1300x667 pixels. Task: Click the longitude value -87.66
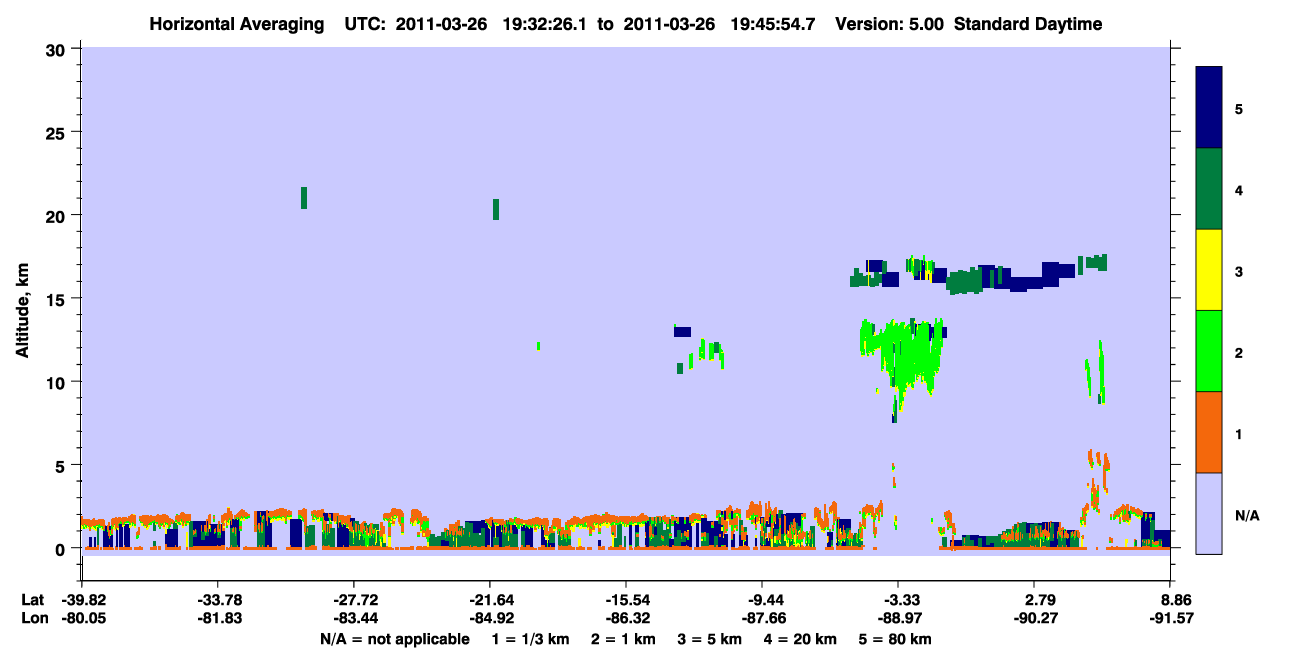(763, 618)
